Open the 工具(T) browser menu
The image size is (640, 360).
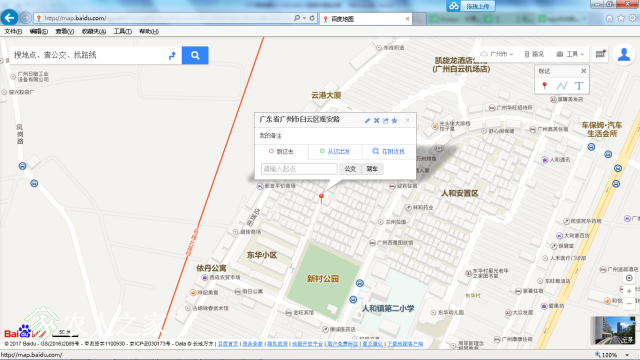[x=122, y=31]
